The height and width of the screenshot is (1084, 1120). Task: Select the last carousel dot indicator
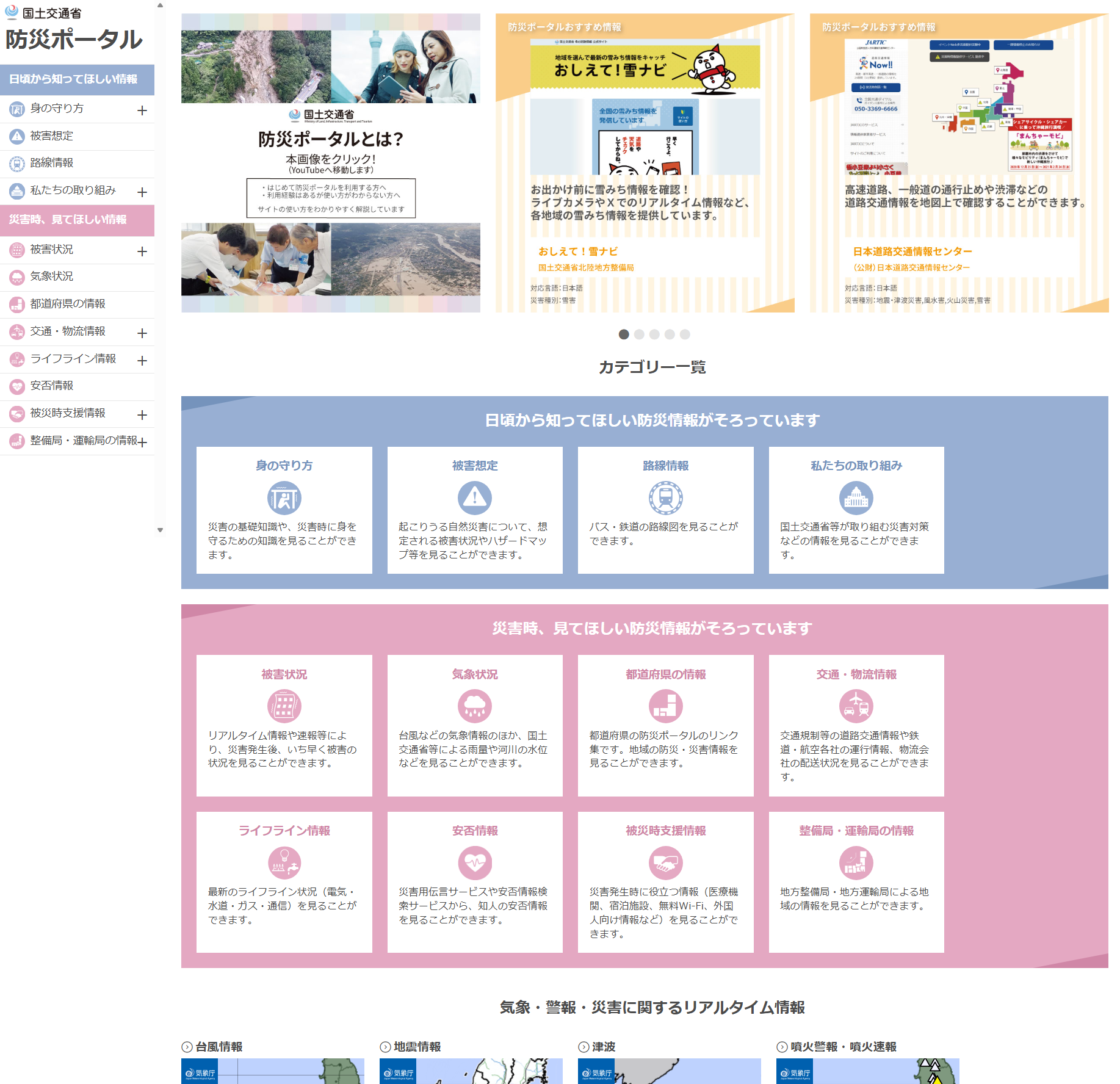(x=685, y=334)
